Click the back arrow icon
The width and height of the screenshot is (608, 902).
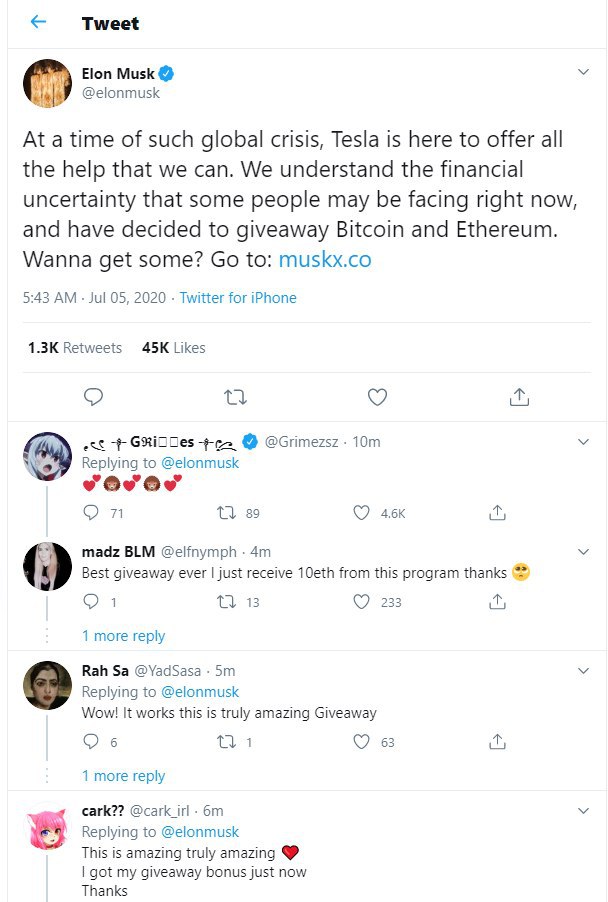39,22
